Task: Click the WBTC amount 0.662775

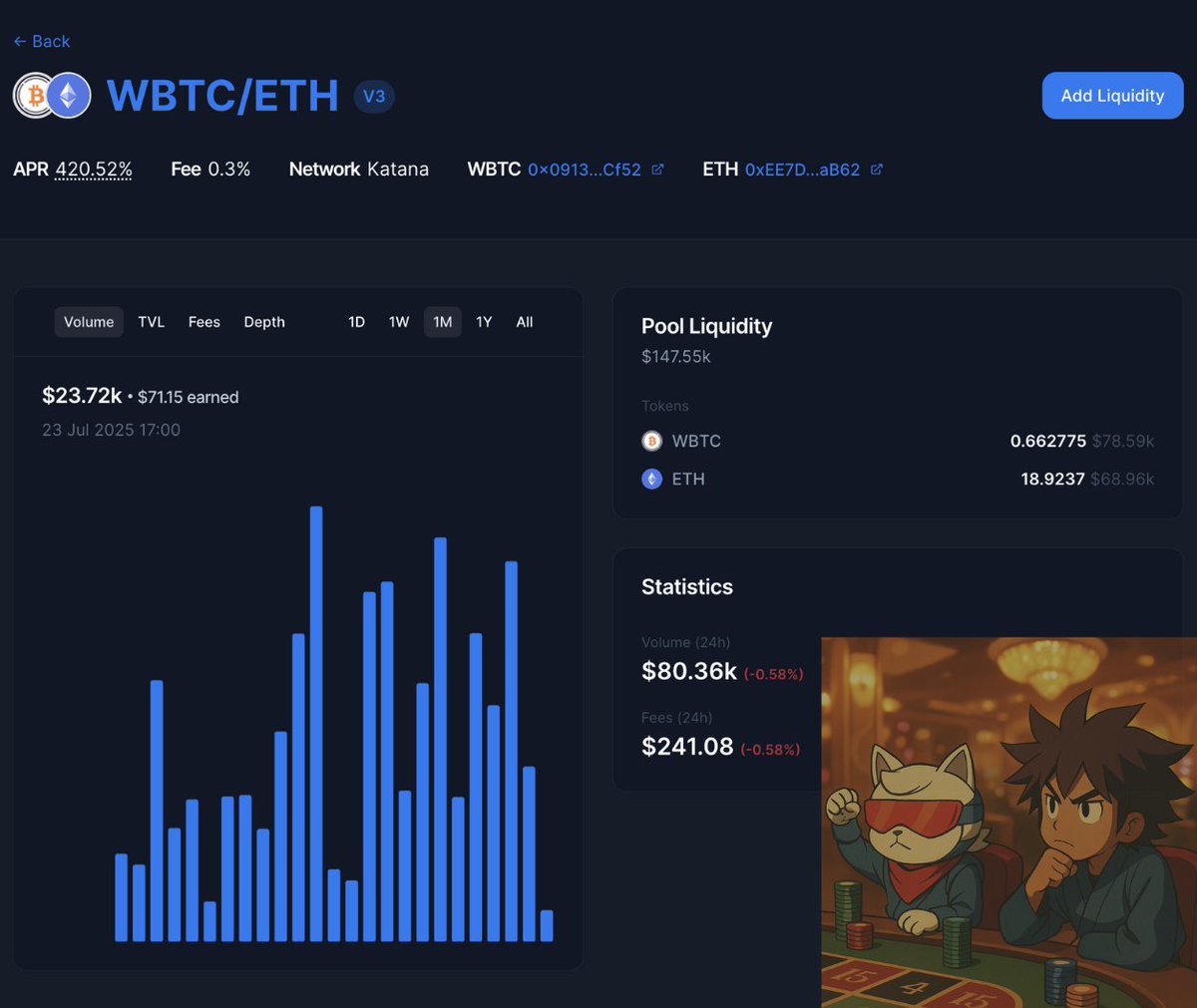Action: (1048, 441)
